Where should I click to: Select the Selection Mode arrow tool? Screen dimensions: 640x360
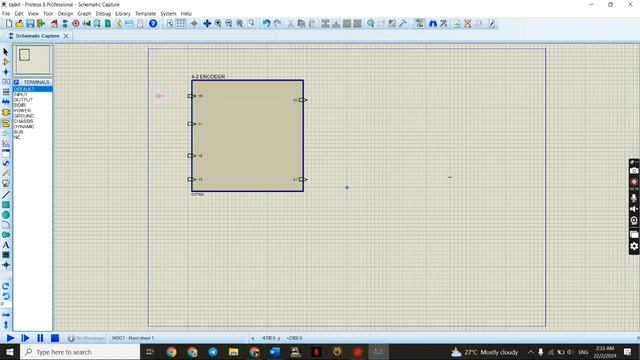point(6,52)
